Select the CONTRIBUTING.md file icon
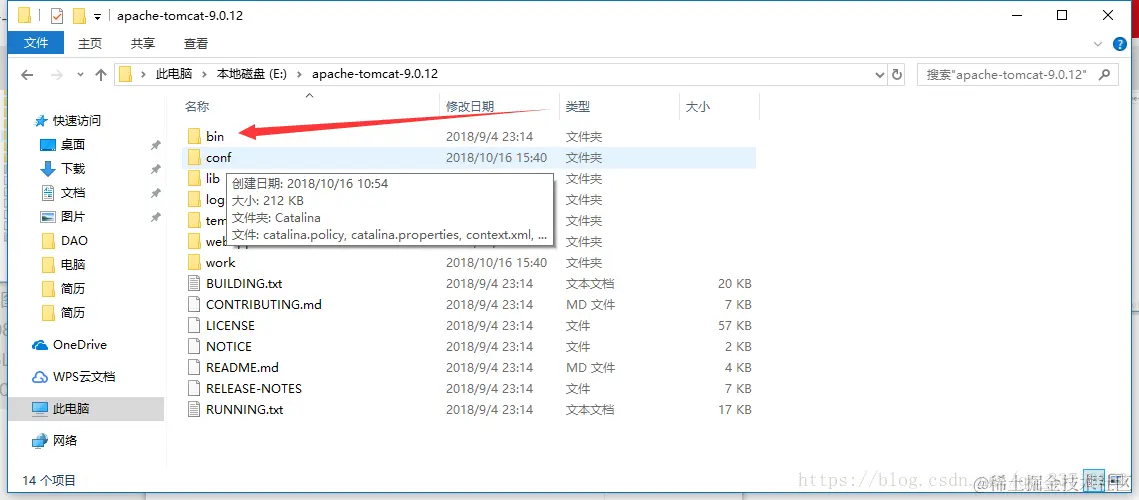Viewport: 1139px width, 500px height. 193,305
